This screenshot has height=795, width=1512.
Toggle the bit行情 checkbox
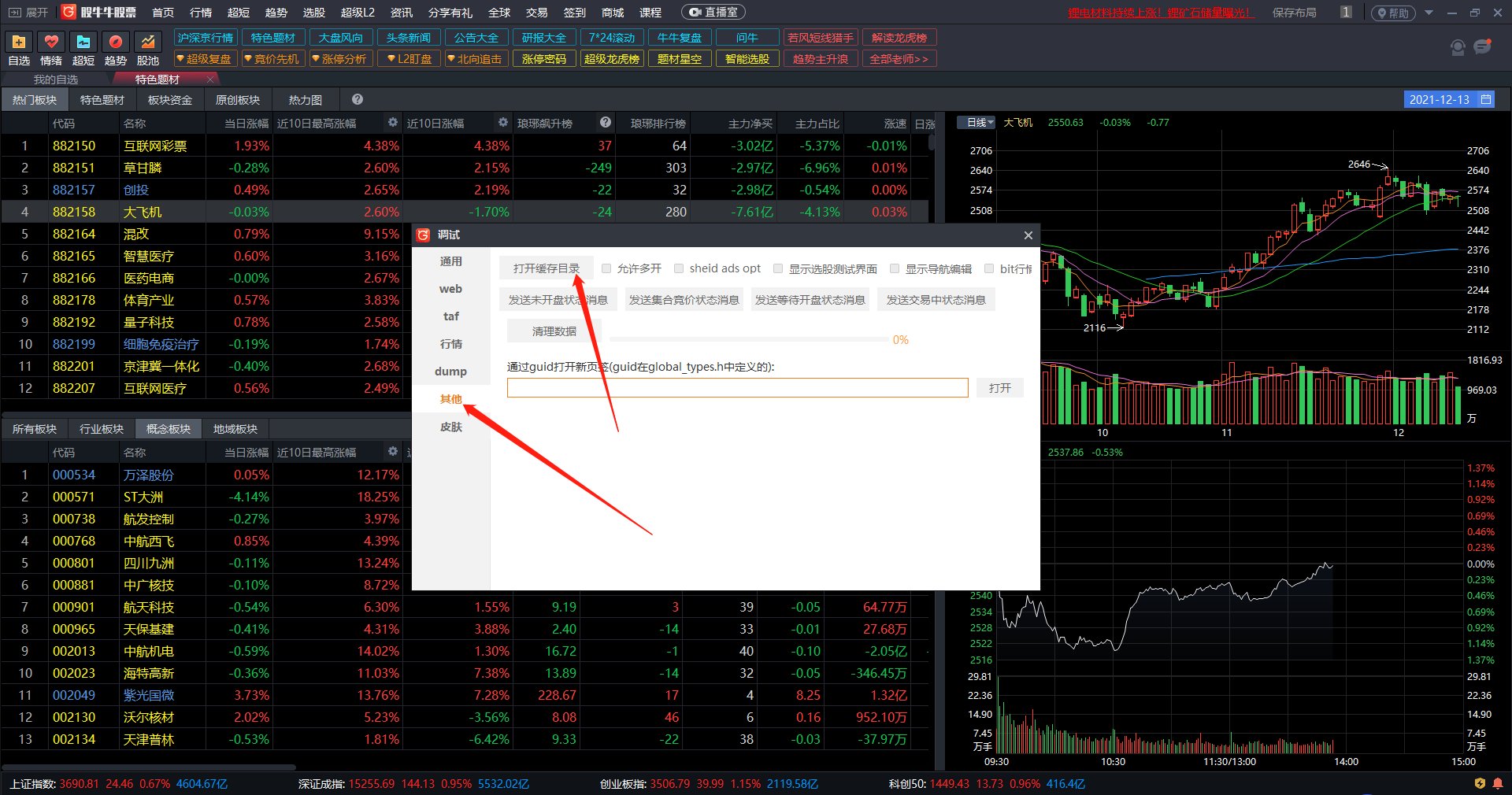click(989, 268)
